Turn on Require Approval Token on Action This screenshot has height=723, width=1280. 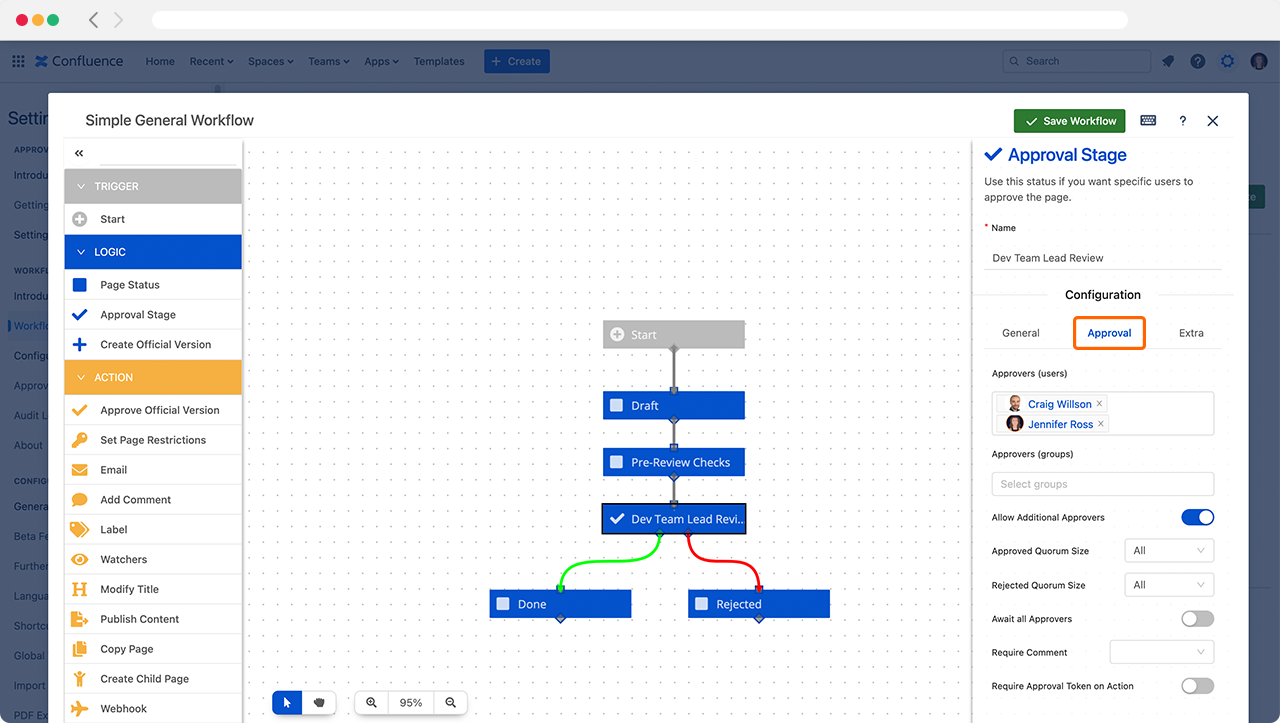[1197, 686]
